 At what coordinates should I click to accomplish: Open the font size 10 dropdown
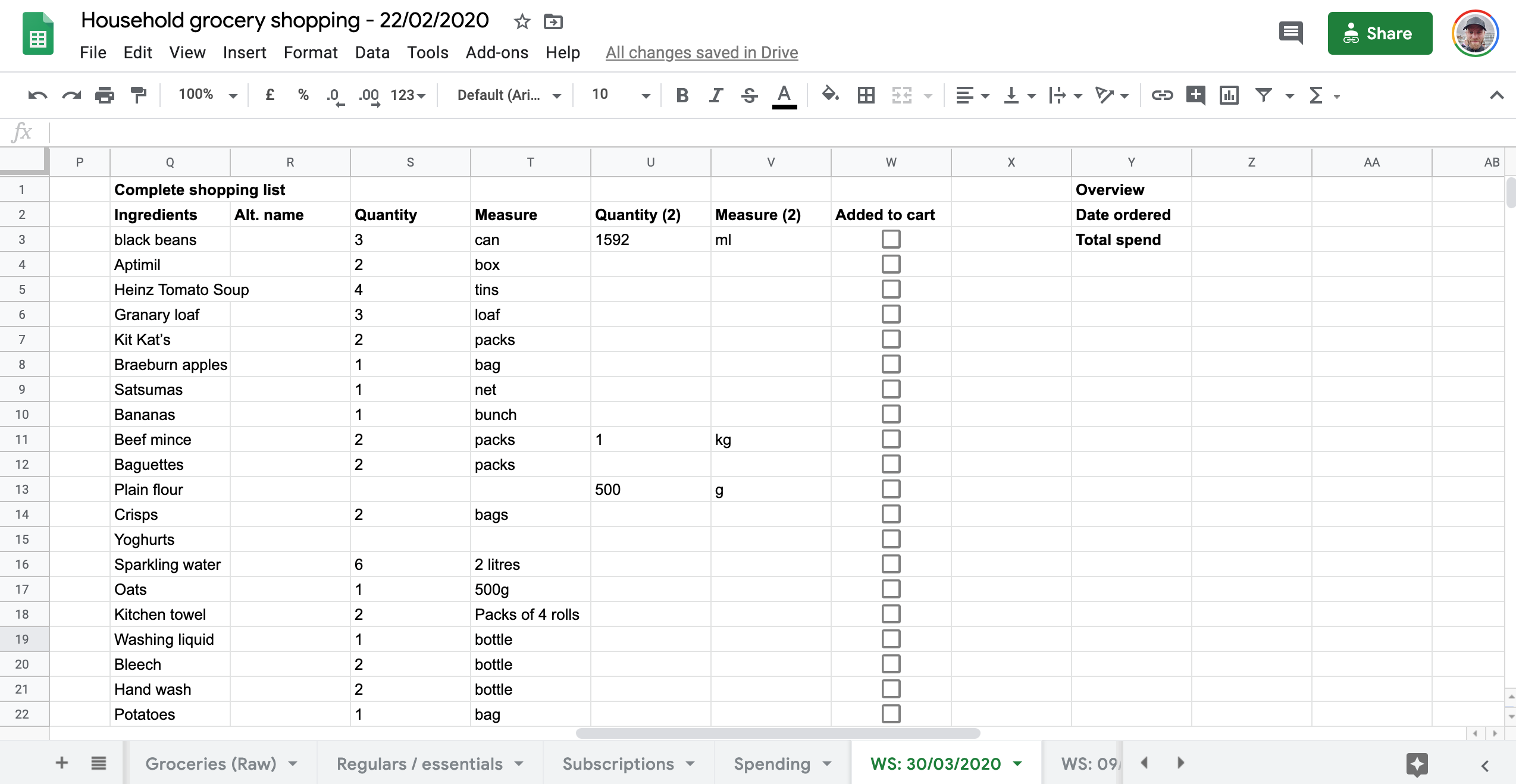point(621,95)
